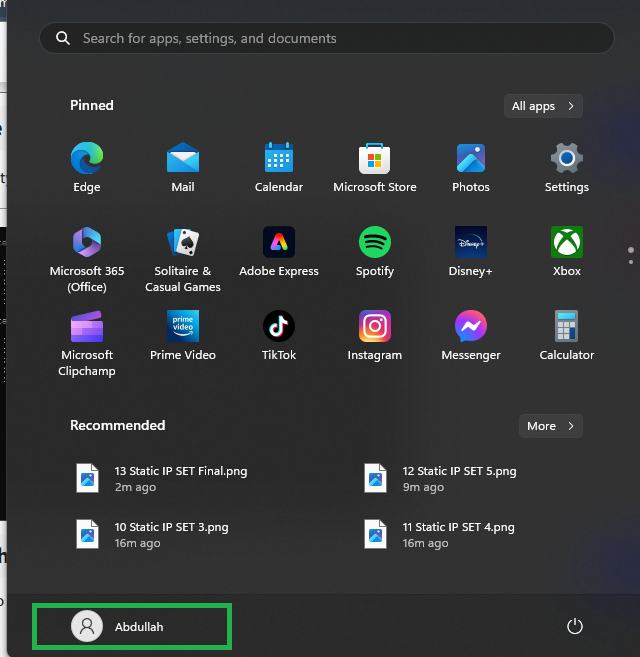Launch Spotify
The image size is (640, 657).
click(x=375, y=251)
